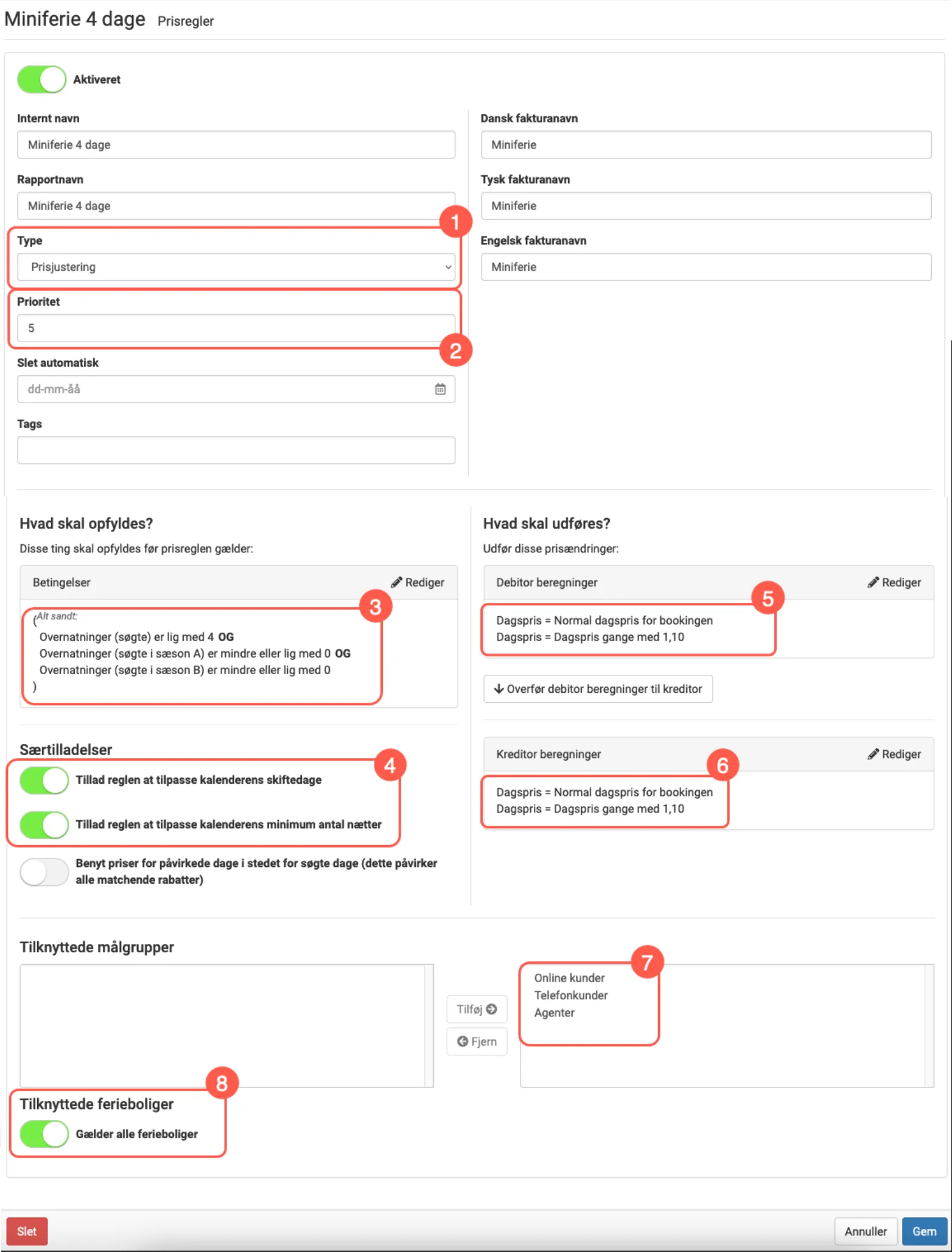Select Online kunder in target group list
Screen dimensions: 952x1252
569,978
